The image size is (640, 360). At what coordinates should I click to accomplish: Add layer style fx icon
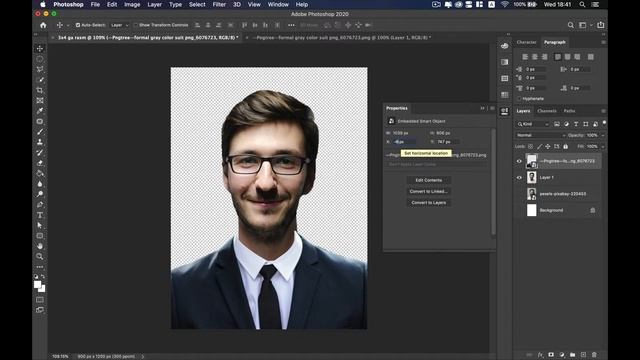[540, 355]
